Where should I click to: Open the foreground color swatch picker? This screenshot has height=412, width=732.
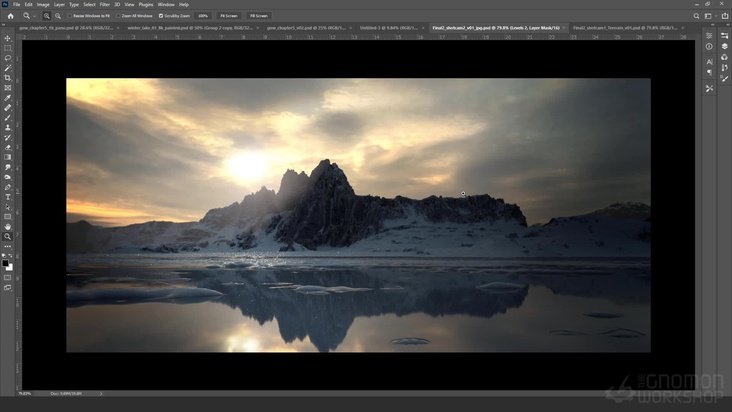[x=5, y=264]
